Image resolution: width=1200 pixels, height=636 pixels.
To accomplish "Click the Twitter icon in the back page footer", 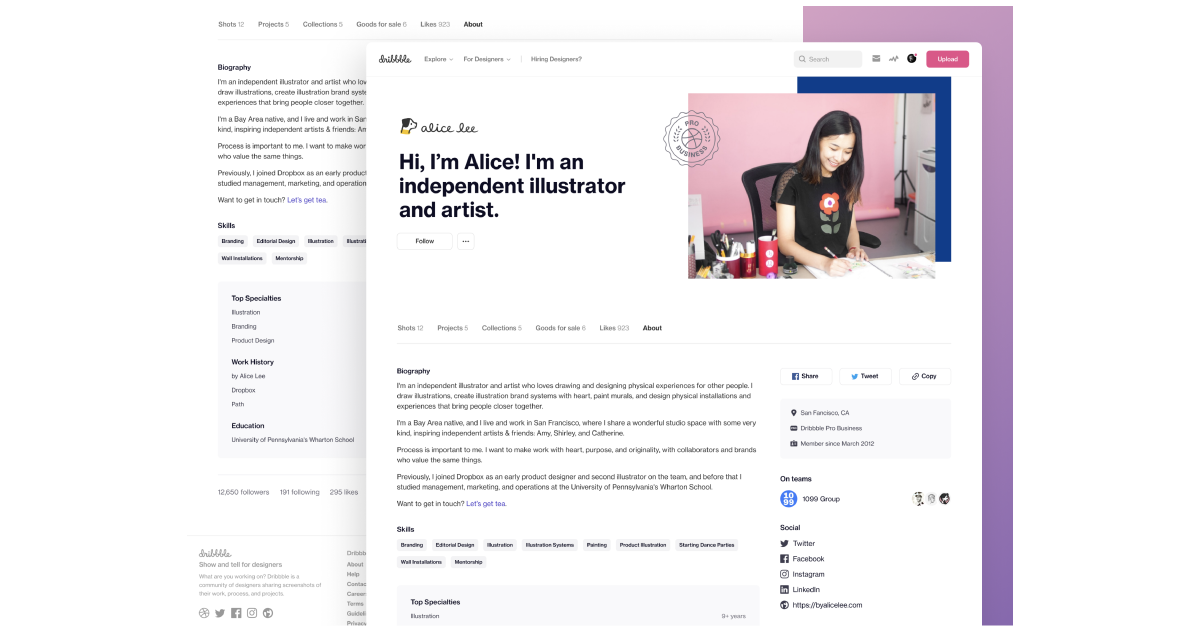I will click(x=220, y=613).
